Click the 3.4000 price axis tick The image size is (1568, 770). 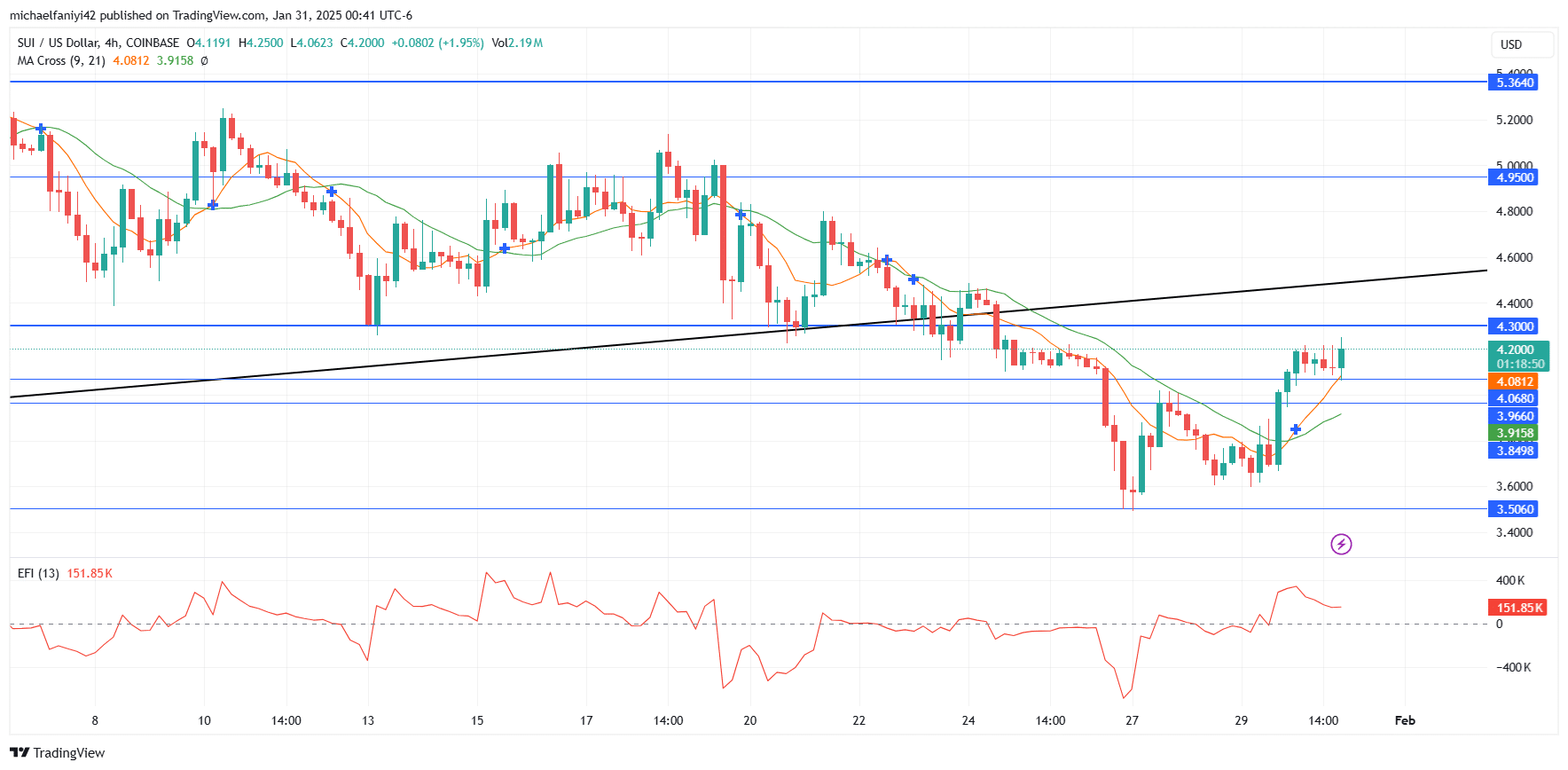1514,532
